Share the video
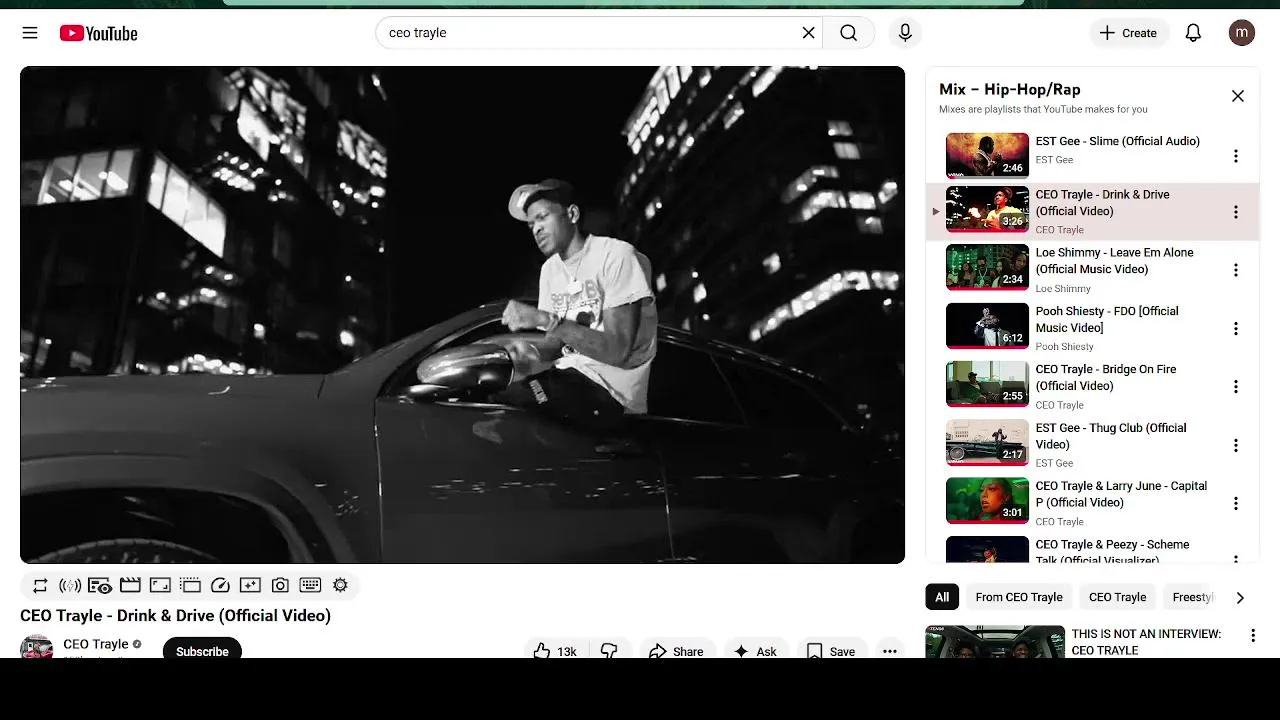 coord(677,649)
